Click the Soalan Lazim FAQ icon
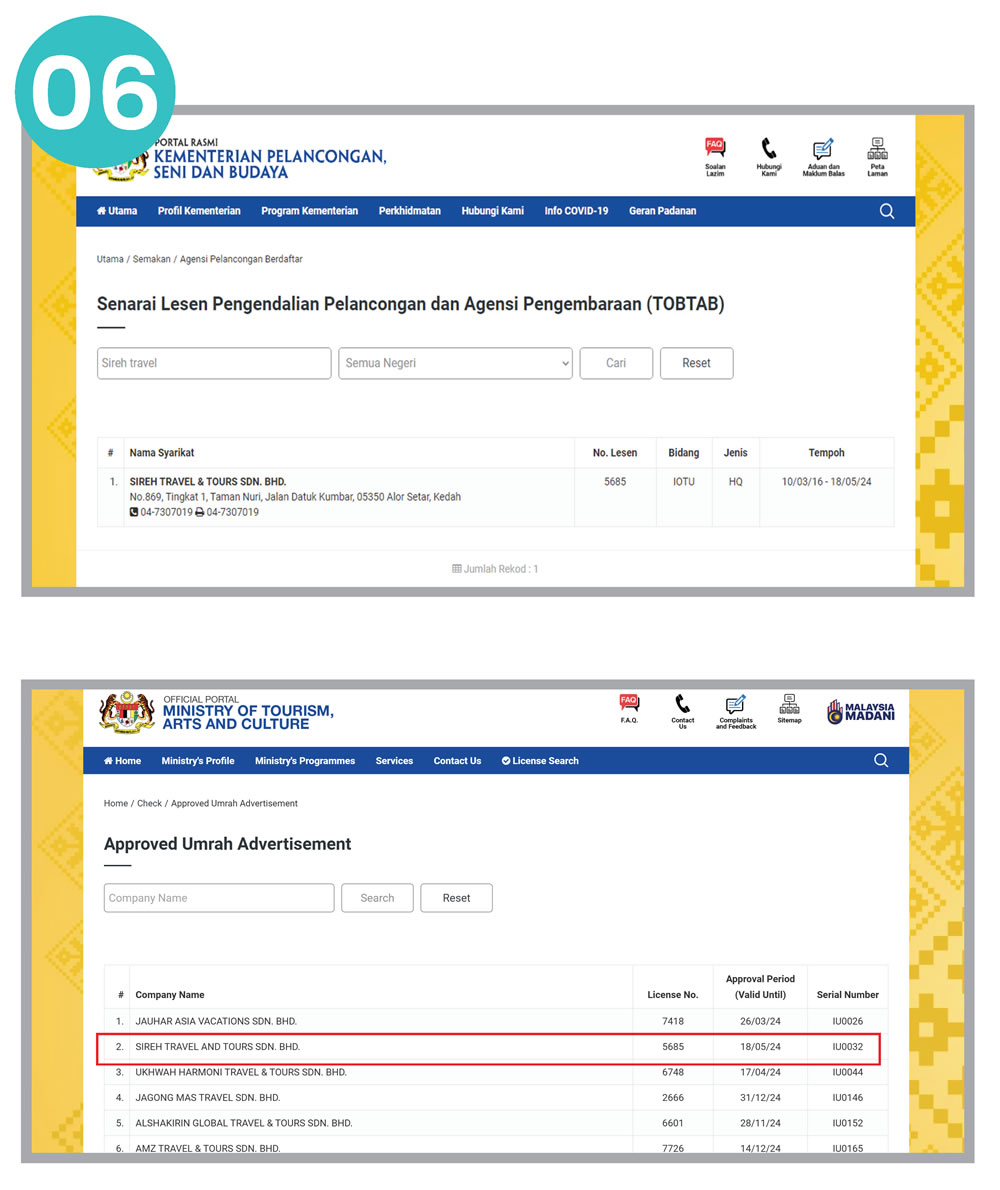 coord(715,150)
